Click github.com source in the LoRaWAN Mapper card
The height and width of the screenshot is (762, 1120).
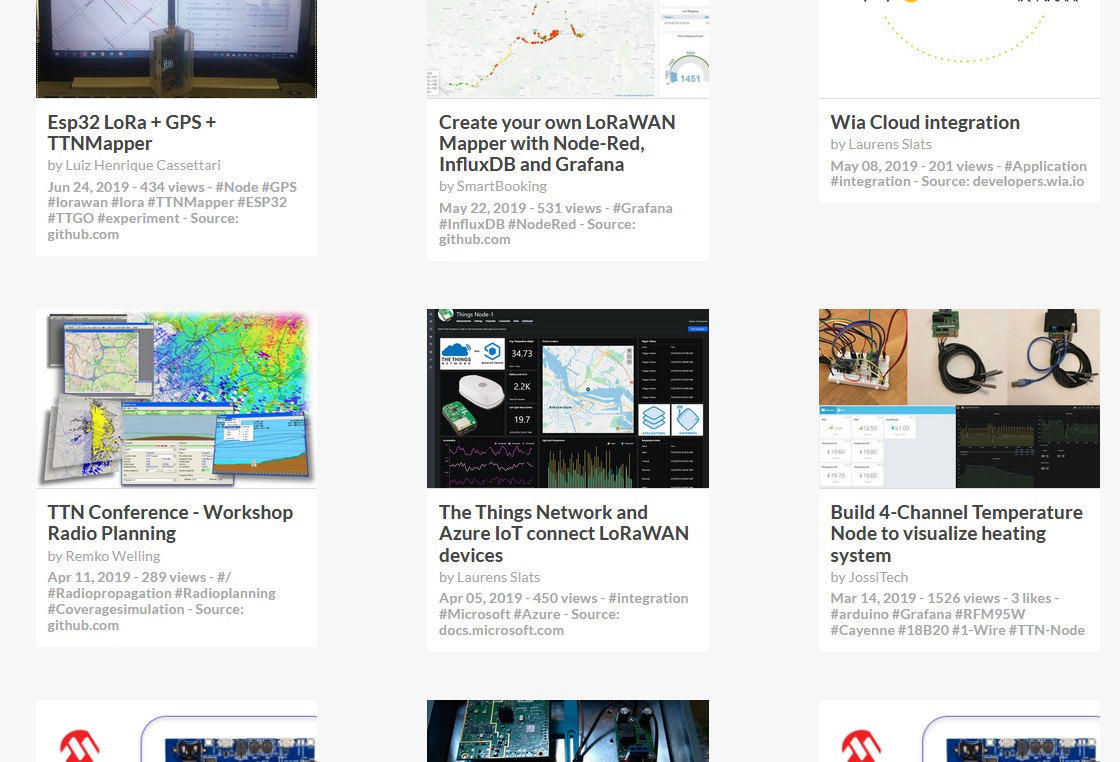475,239
